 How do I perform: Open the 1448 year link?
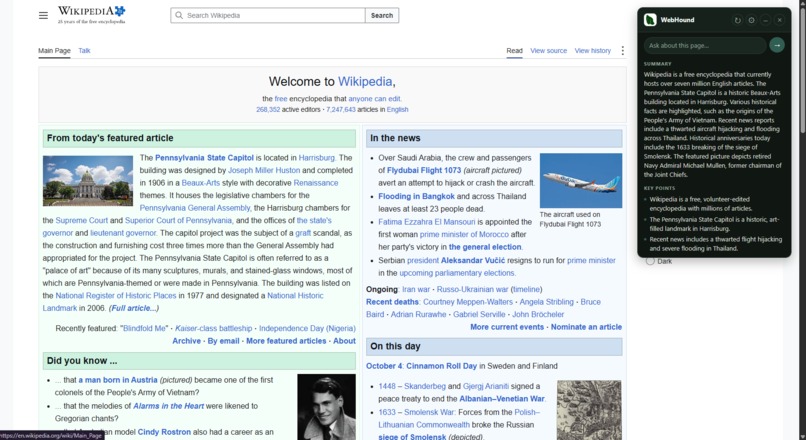(x=387, y=386)
